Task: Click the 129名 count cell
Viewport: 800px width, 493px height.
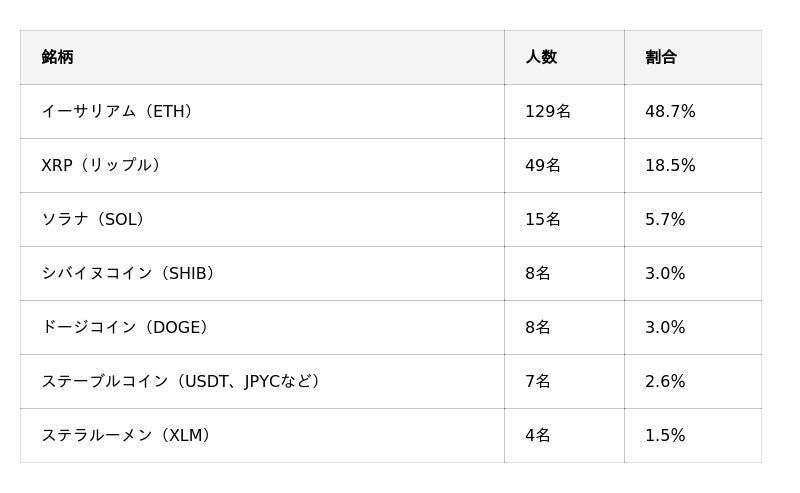Action: click(x=548, y=111)
